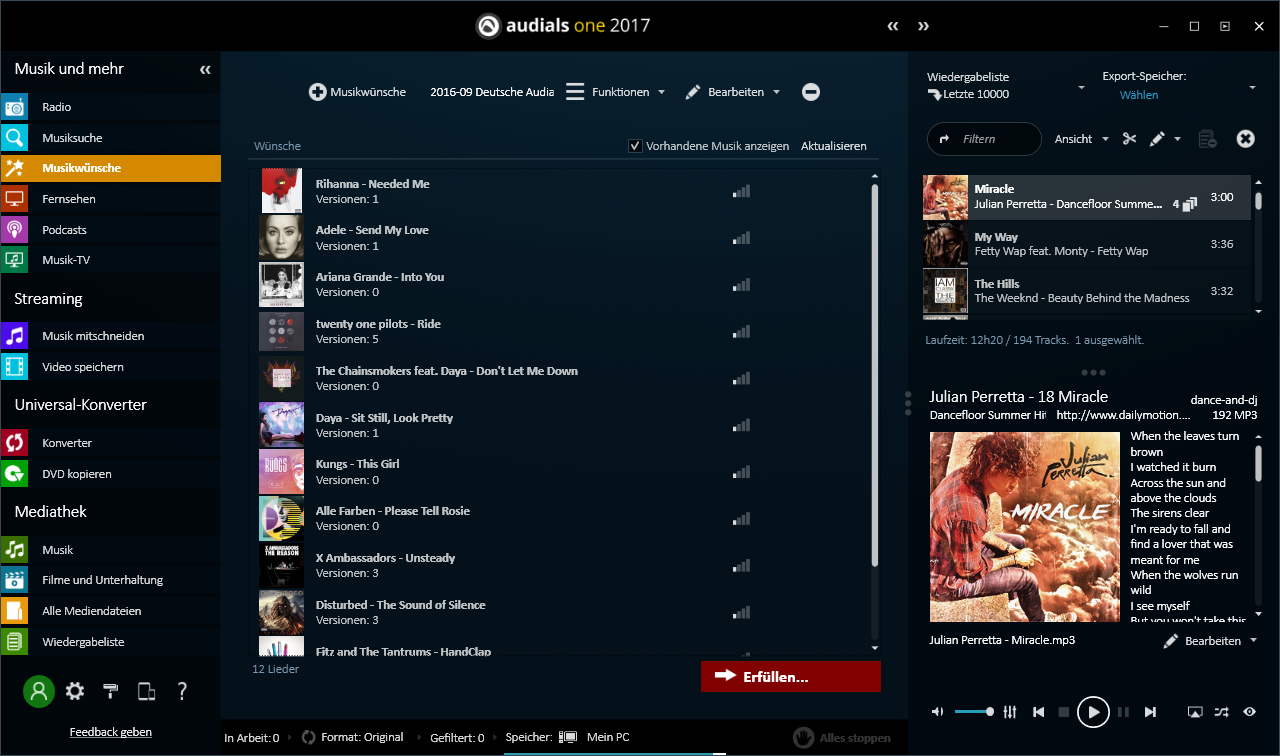This screenshot has width=1280, height=756.
Task: Open the Funktionen dropdown menu
Action: [615, 92]
